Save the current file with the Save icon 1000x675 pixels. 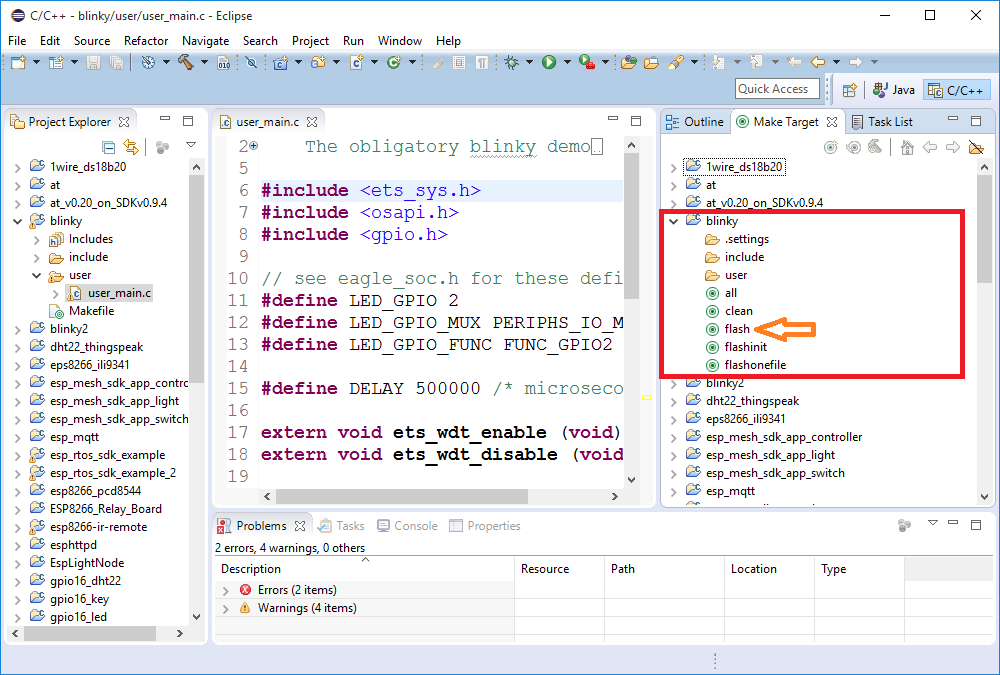click(x=92, y=62)
